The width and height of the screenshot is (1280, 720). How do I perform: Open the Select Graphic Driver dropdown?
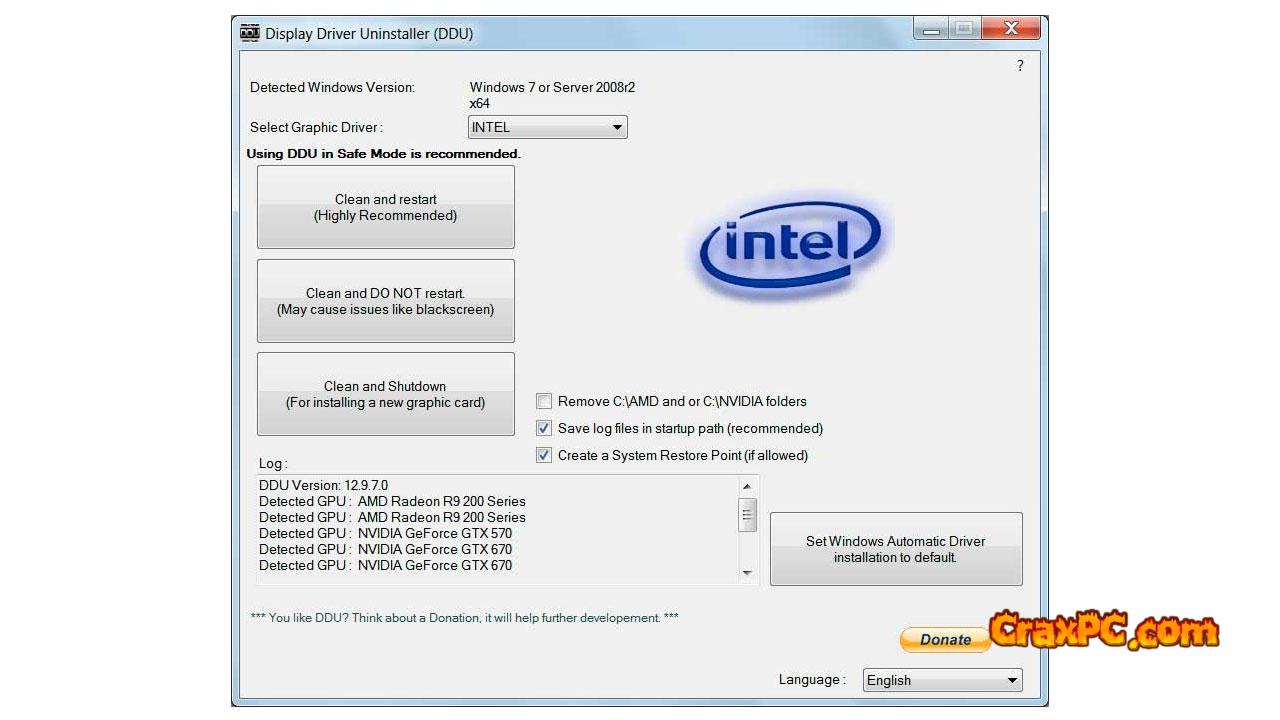[547, 127]
